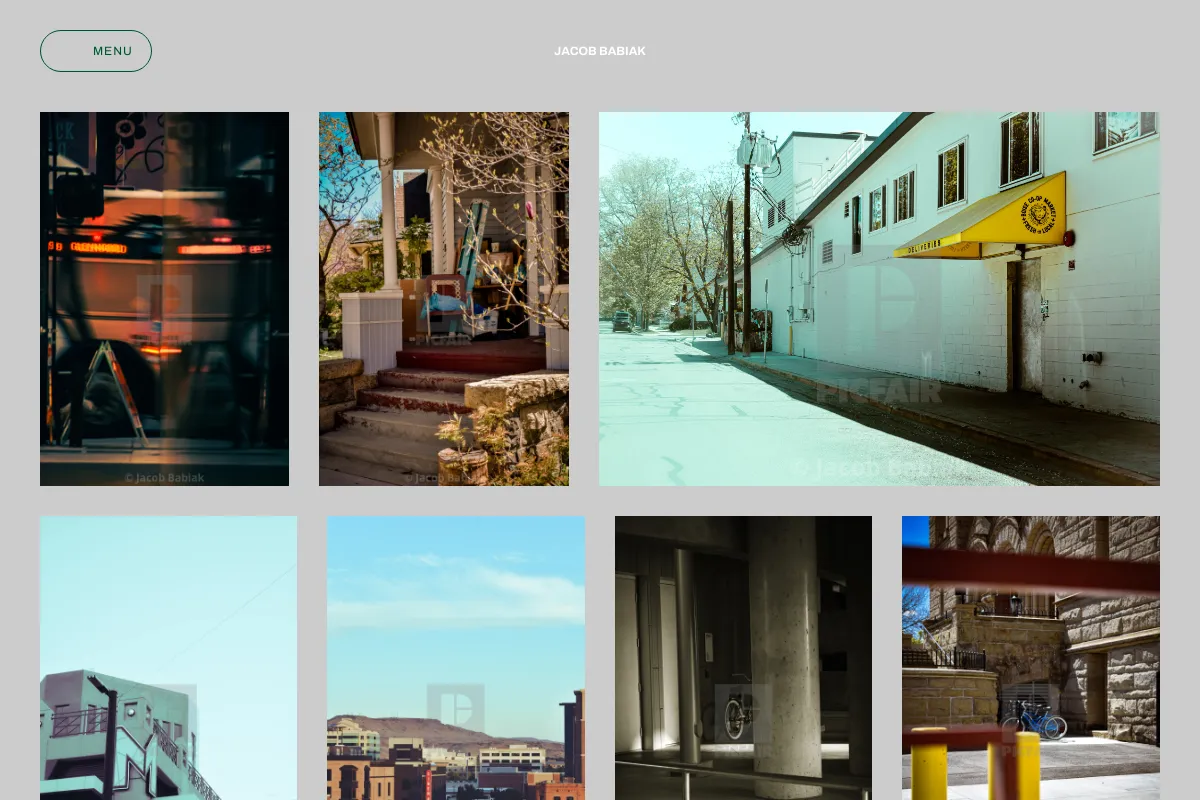Click the blue bicycle in stone building photo
This screenshot has height=800, width=1200.
(1033, 720)
